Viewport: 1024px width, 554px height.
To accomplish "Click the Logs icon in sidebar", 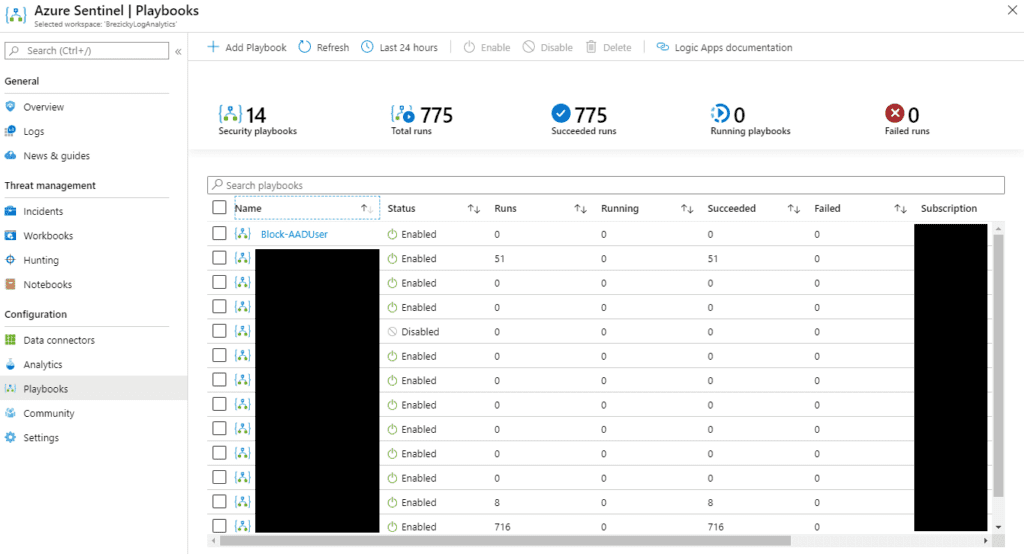I will pyautogui.click(x=10, y=131).
